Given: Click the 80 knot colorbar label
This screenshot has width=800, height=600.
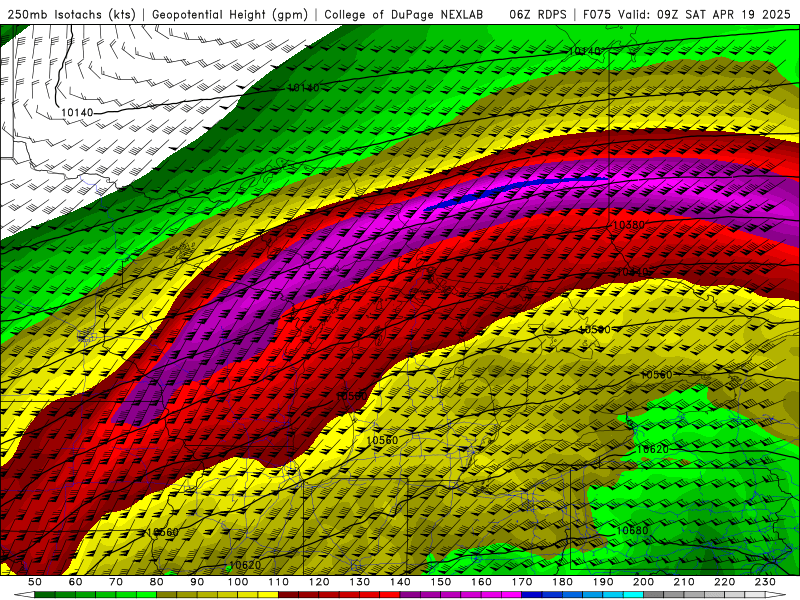Looking at the screenshot, I should [x=156, y=582].
